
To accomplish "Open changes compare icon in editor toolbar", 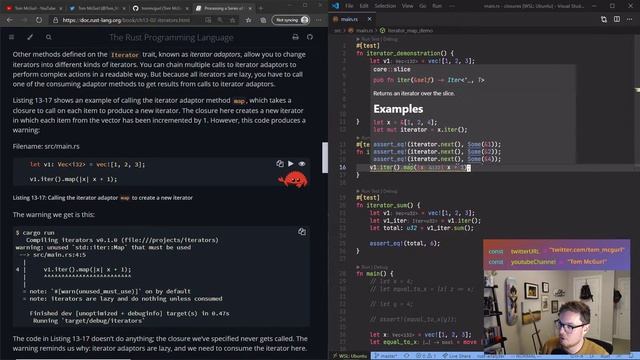I will [x=604, y=20].
